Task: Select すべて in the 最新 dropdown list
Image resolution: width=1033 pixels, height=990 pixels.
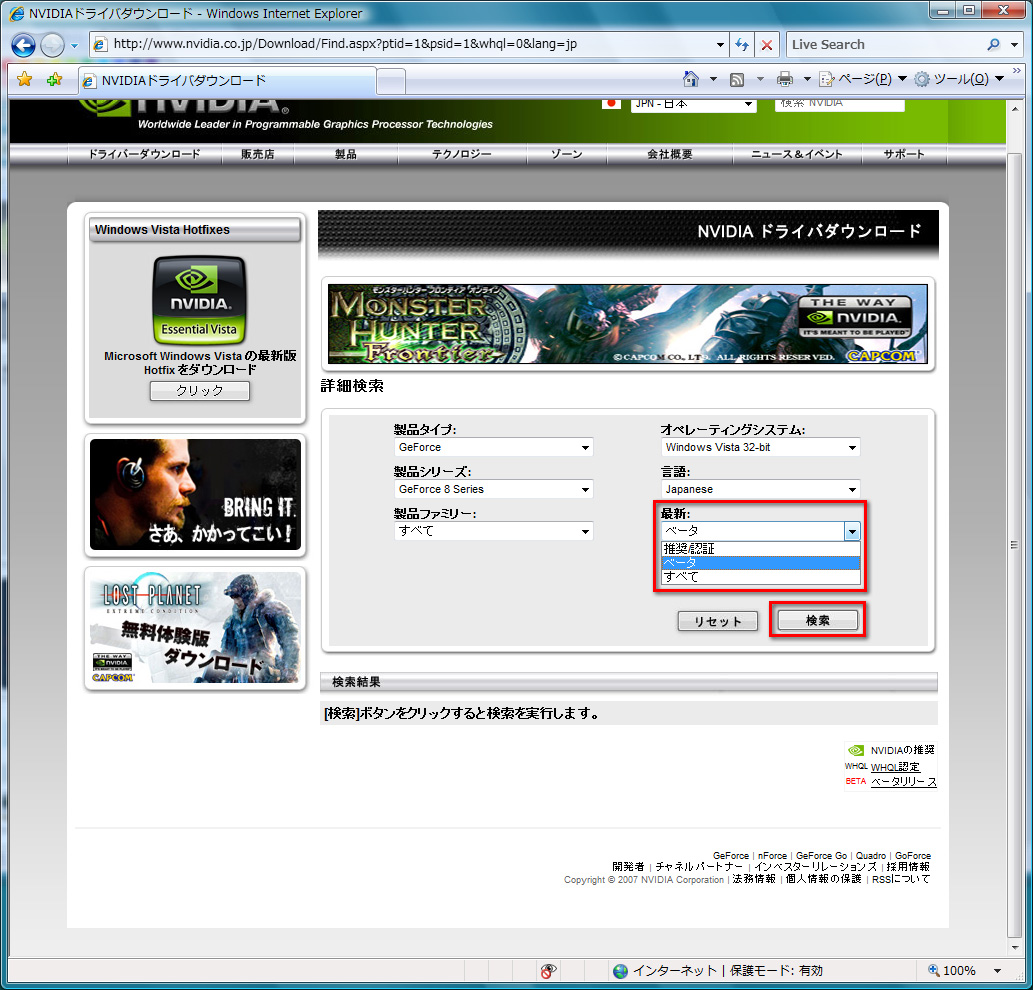Action: 760,576
